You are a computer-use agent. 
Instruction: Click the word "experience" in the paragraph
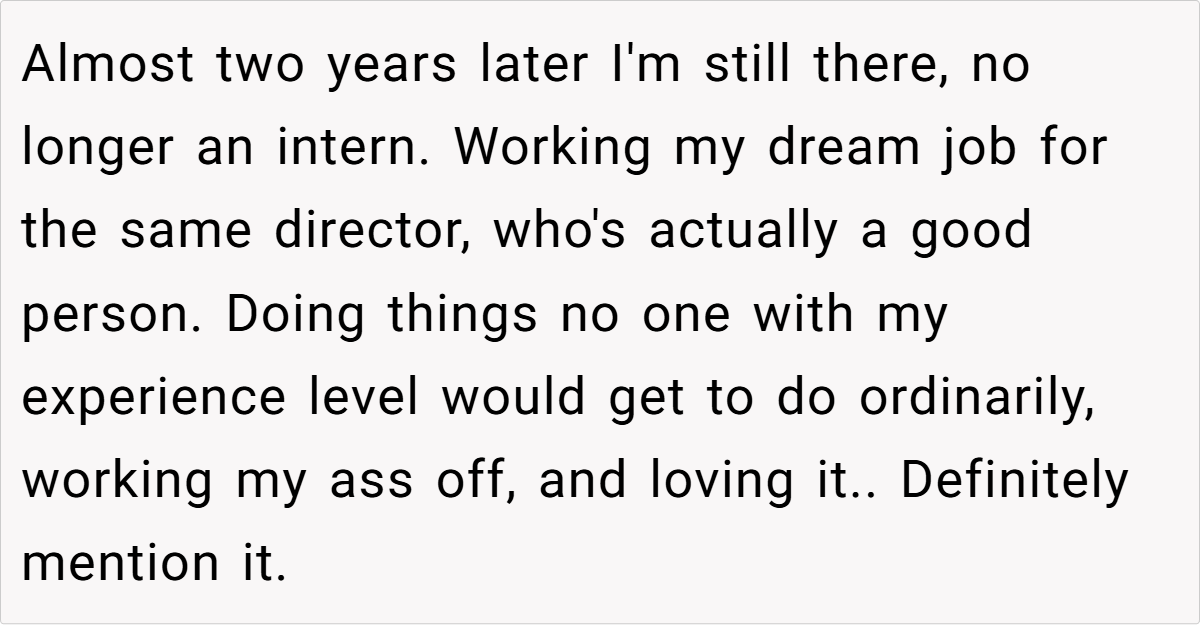153,397
